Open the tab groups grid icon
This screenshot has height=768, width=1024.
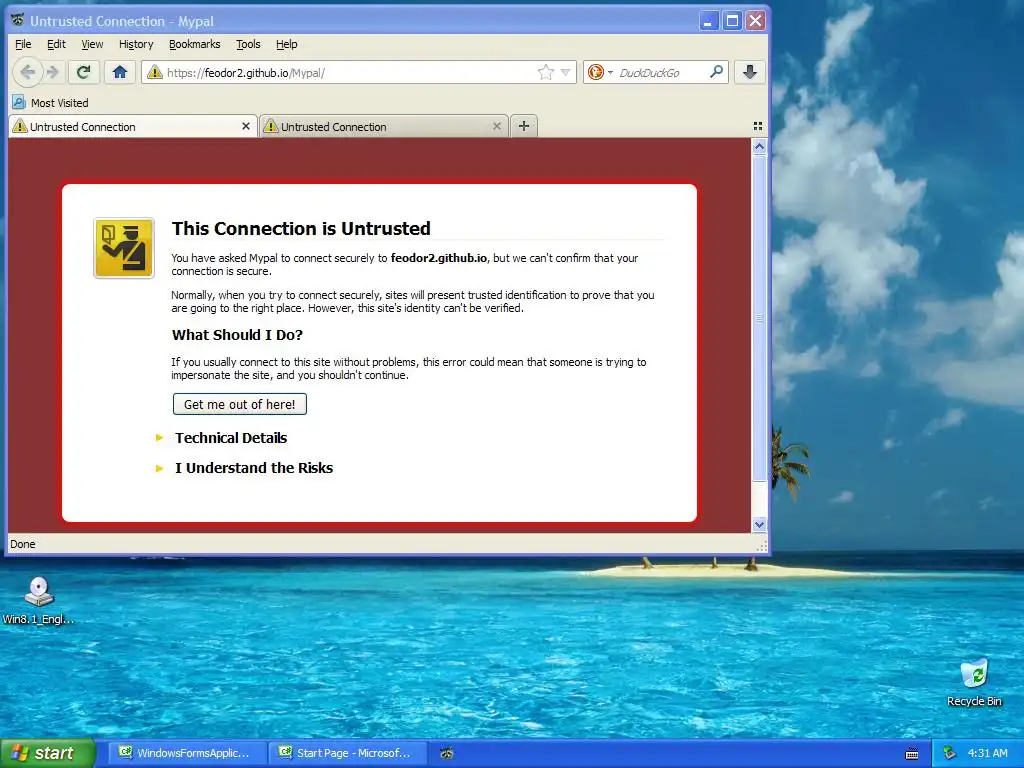[x=758, y=126]
